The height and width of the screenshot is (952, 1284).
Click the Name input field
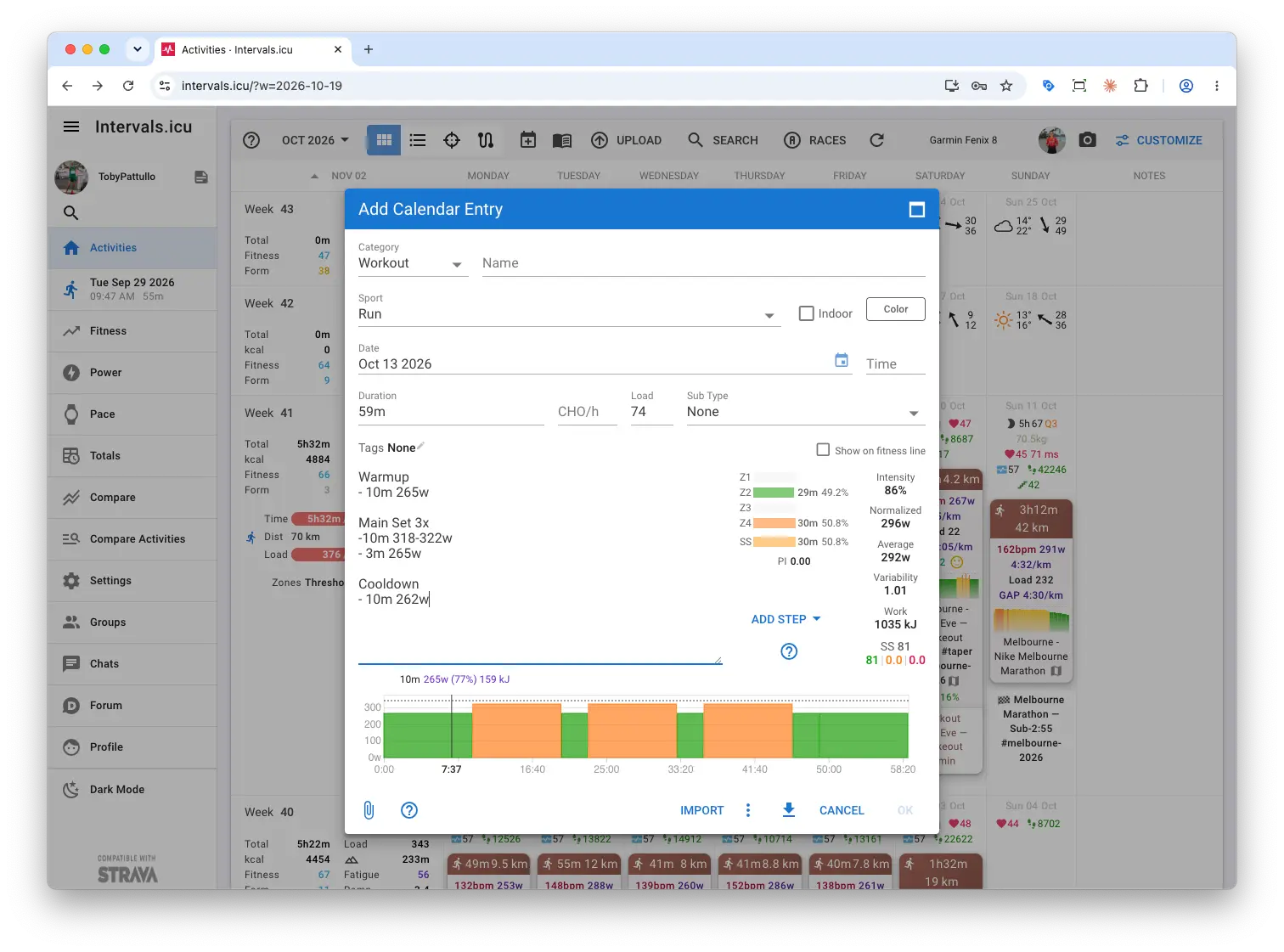tap(704, 263)
